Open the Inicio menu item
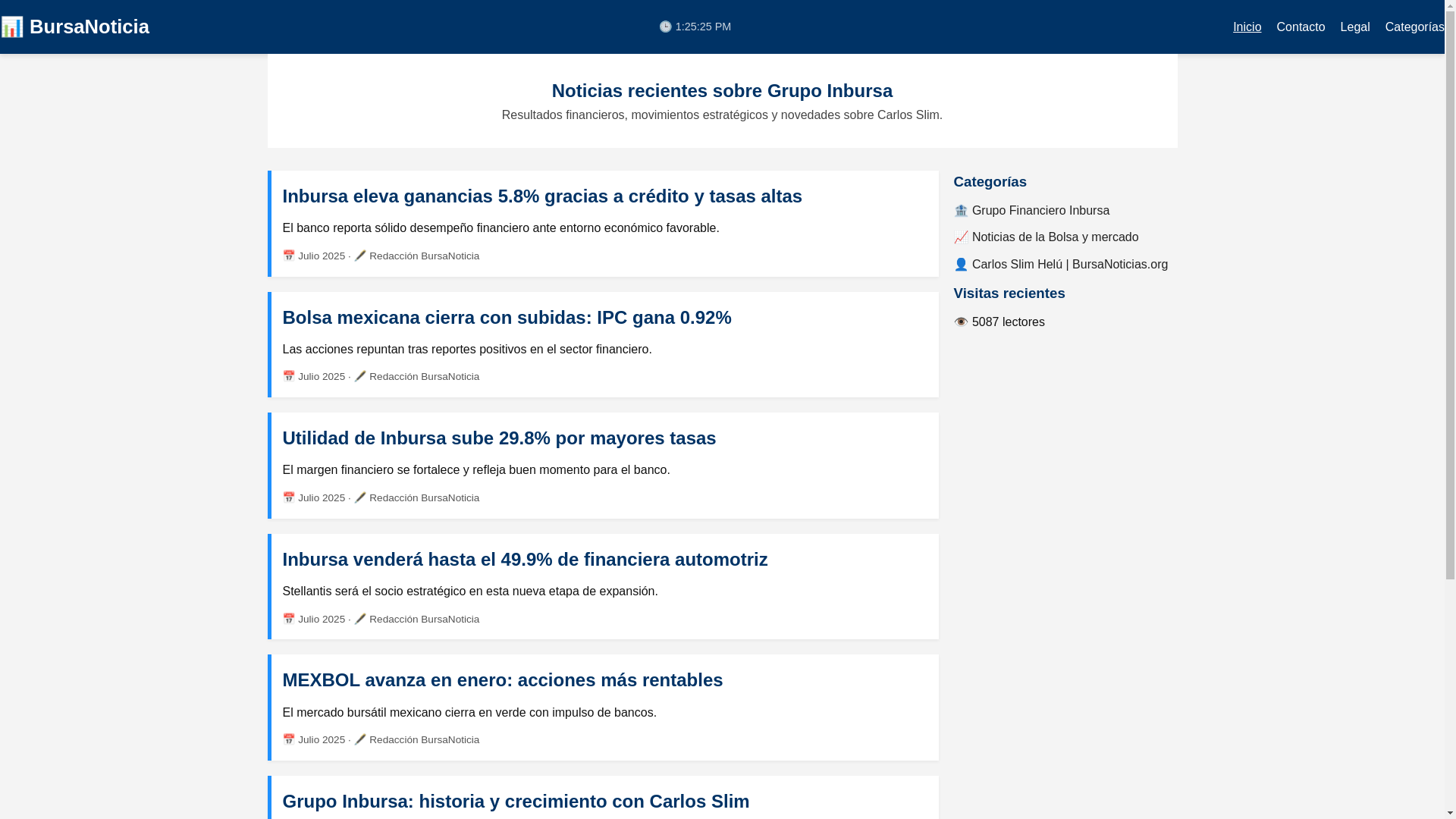 tap(1247, 27)
